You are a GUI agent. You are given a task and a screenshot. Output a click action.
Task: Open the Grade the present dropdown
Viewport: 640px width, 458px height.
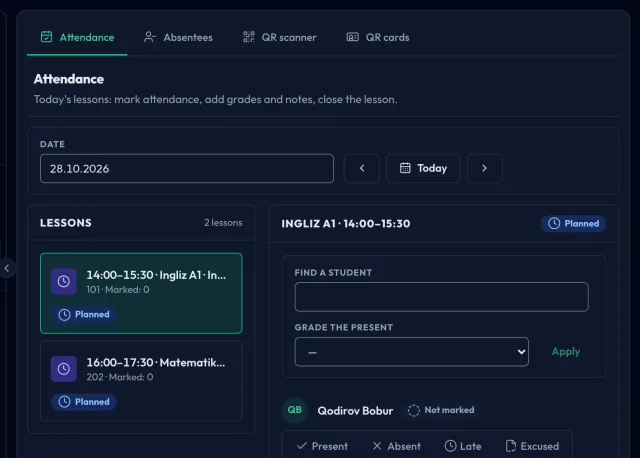pyautogui.click(x=411, y=352)
